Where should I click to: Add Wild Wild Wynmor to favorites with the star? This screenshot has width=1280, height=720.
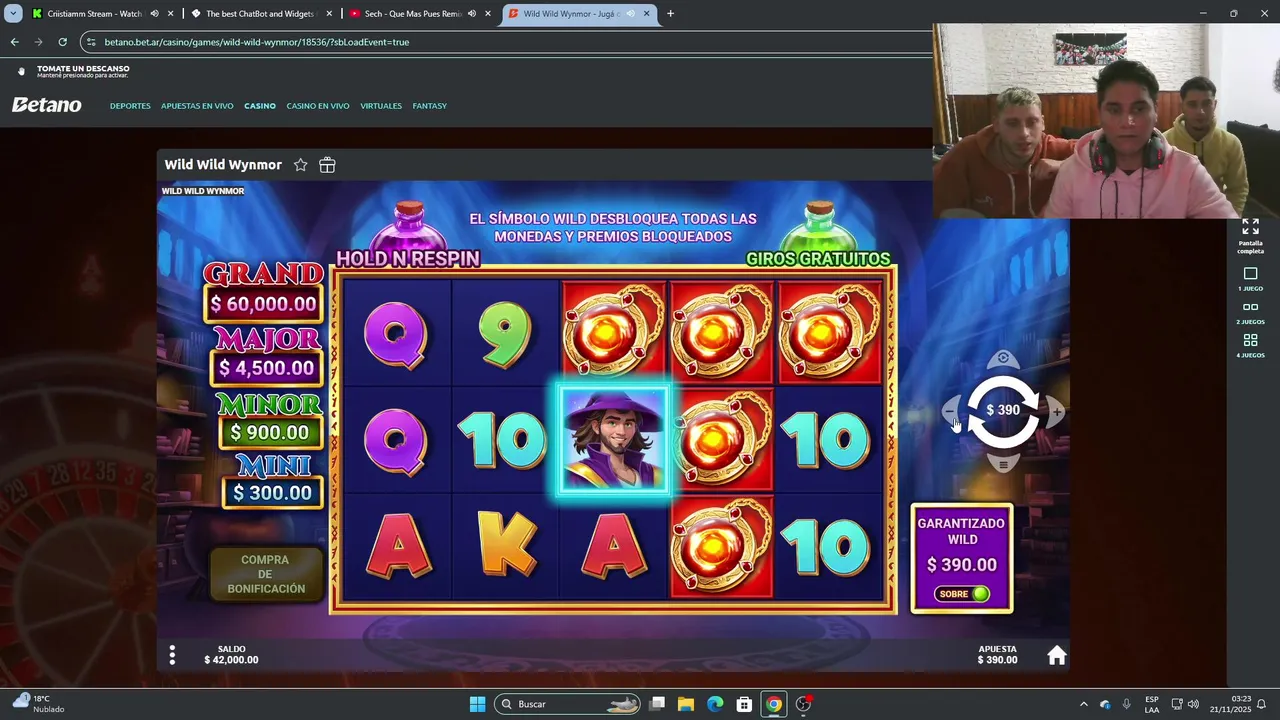tap(300, 165)
